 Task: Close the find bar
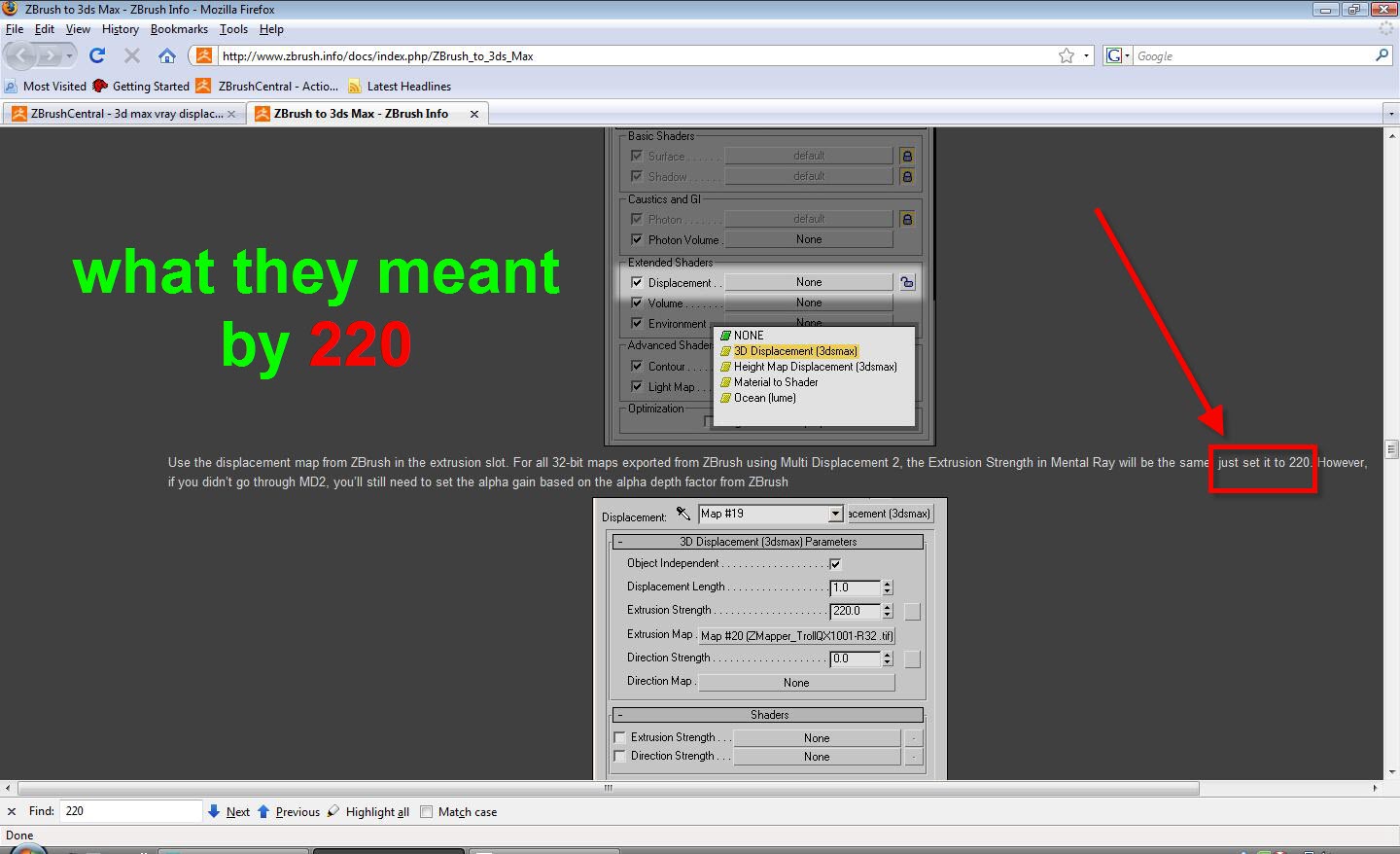[x=12, y=811]
